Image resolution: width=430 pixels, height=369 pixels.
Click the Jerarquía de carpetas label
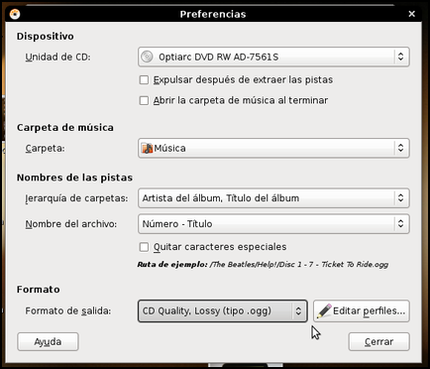pos(77,198)
